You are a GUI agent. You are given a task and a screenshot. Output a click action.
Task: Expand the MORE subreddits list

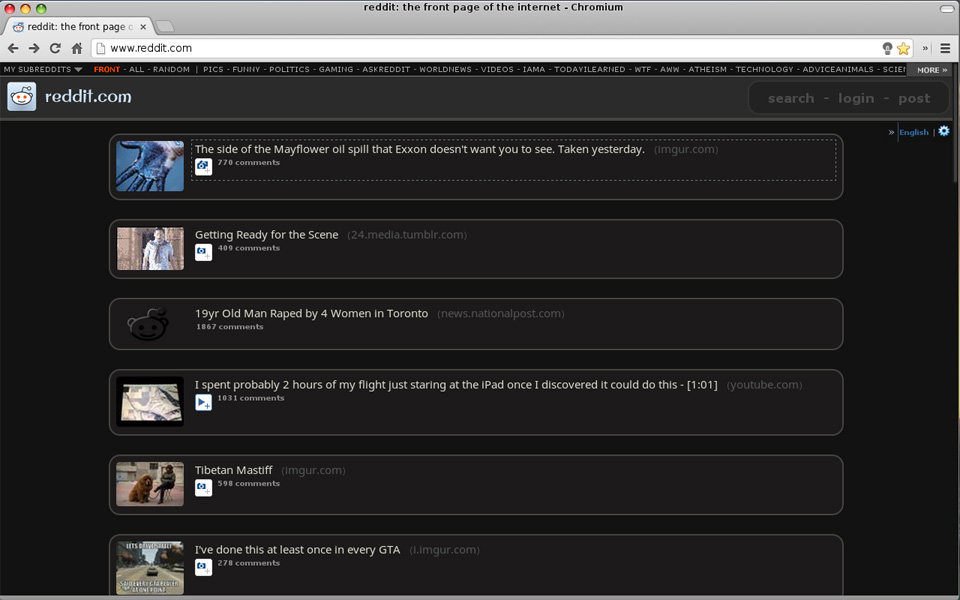pos(932,70)
